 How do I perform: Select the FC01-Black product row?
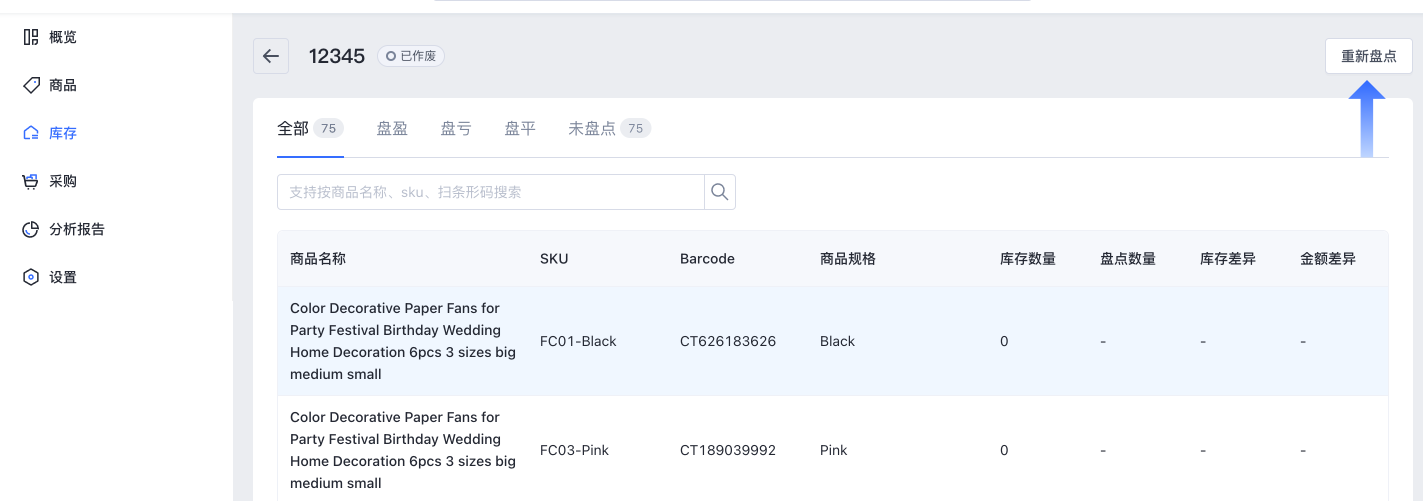(833, 341)
